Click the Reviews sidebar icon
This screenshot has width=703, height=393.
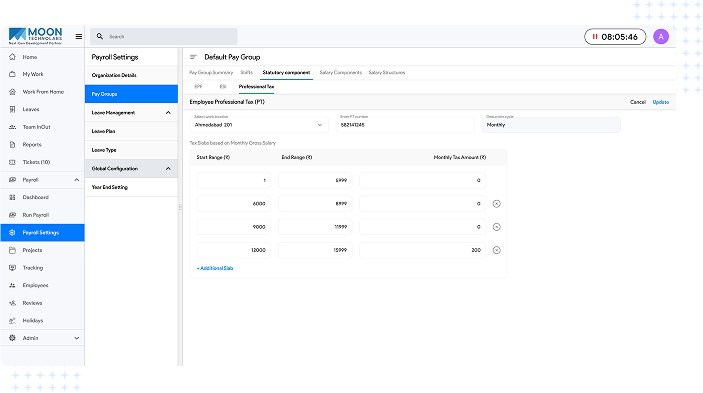(13, 303)
